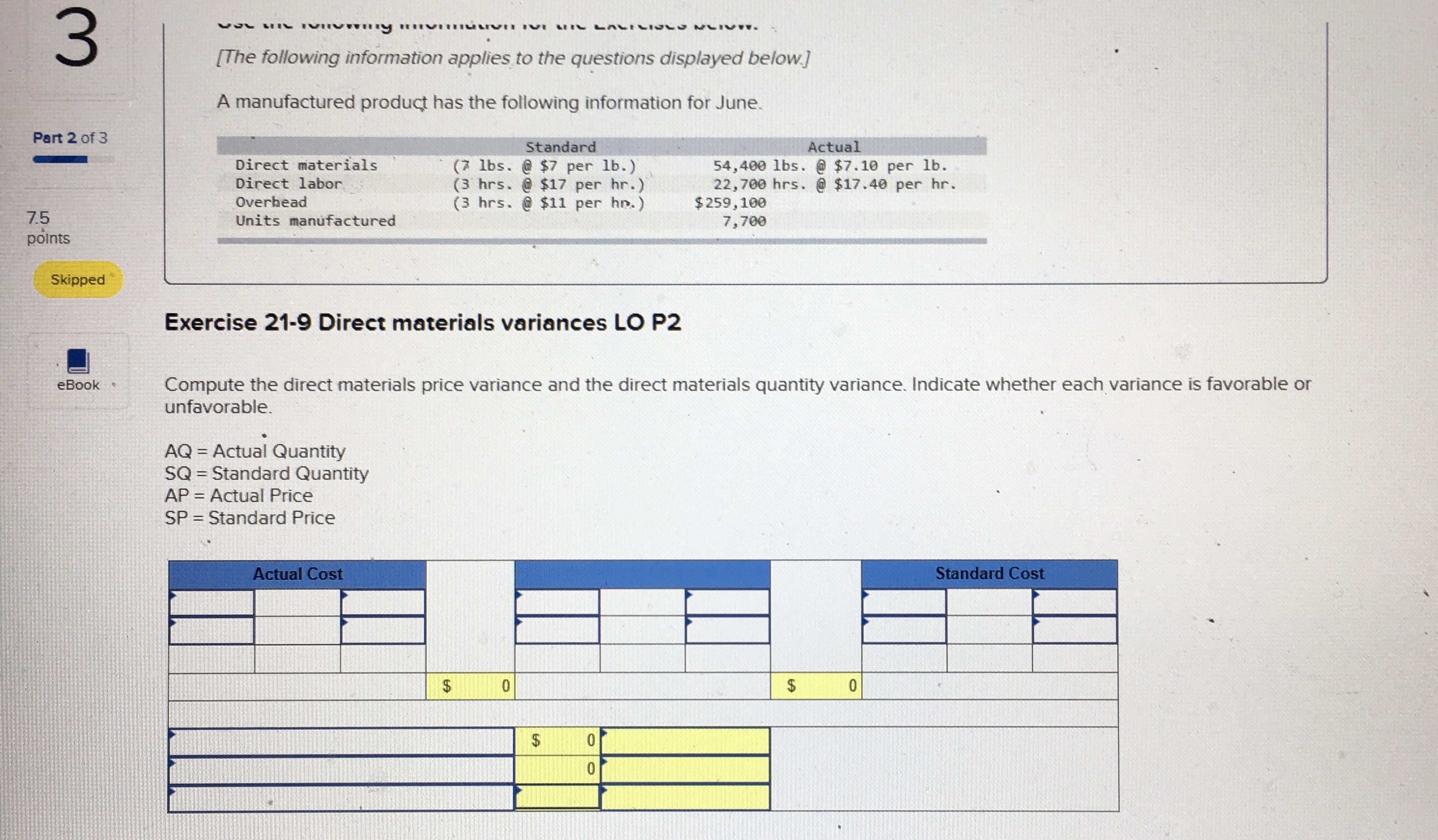This screenshot has width=1438, height=840.
Task: Open first-row left dropdown under Actual Cost
Action: tap(212, 603)
